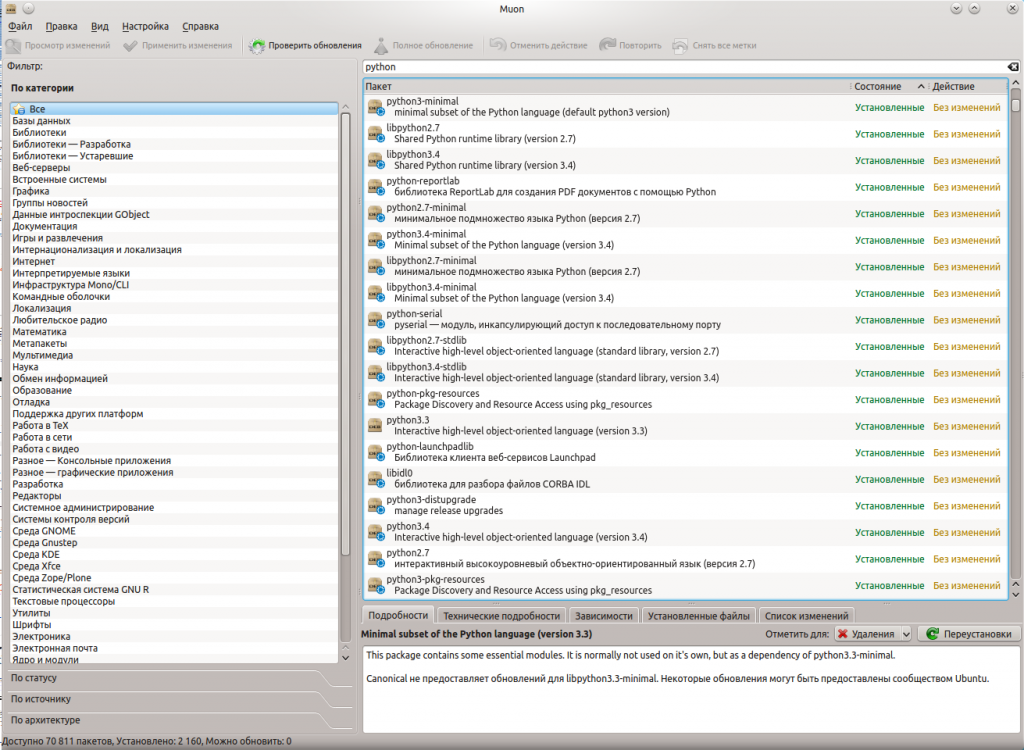Select the python3.4-minimal package row
This screenshot has height=750, width=1024.
pos(685,240)
